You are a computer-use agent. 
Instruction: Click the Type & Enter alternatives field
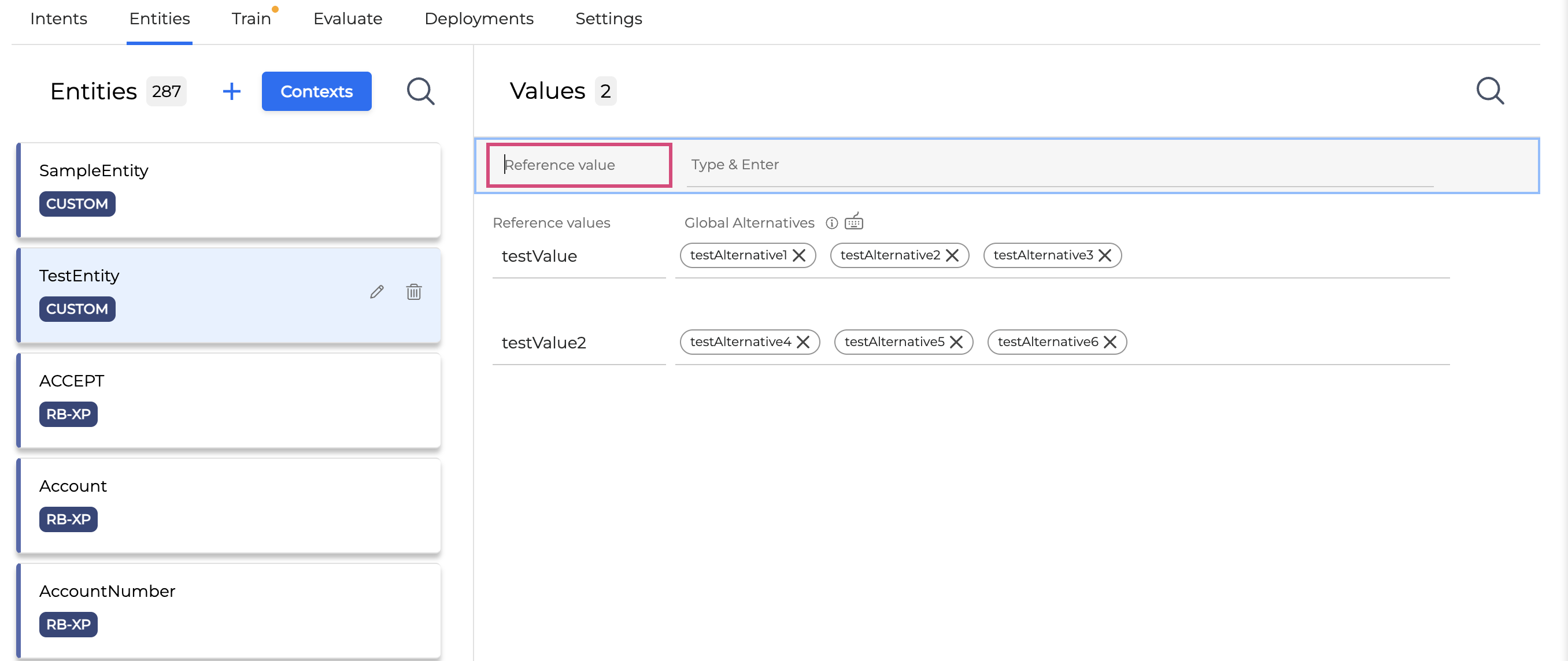coord(1059,165)
